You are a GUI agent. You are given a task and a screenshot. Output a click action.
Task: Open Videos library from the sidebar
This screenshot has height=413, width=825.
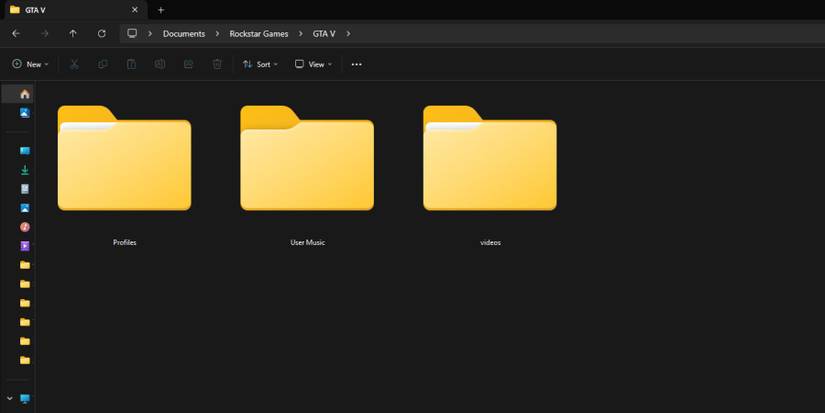(x=25, y=246)
